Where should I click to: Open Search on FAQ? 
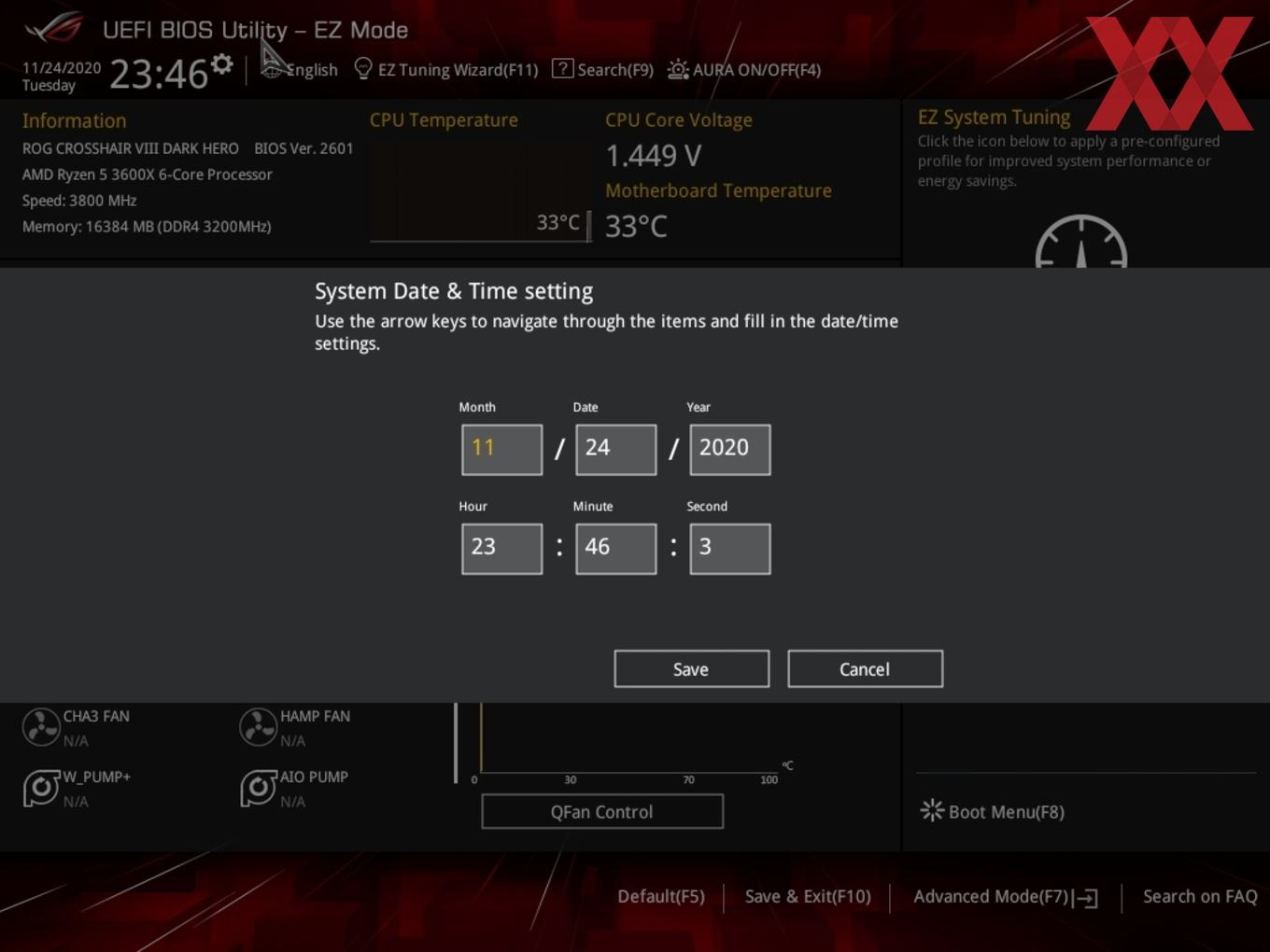point(1200,896)
